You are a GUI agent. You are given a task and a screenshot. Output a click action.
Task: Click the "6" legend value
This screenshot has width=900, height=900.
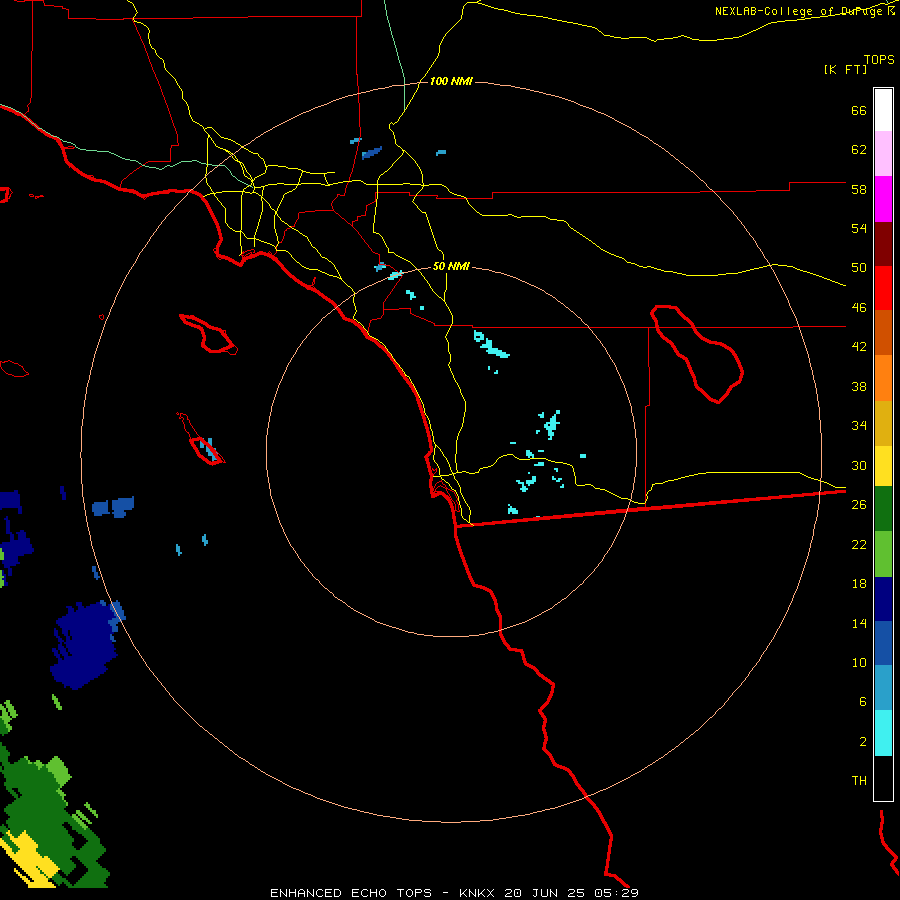[x=863, y=701]
